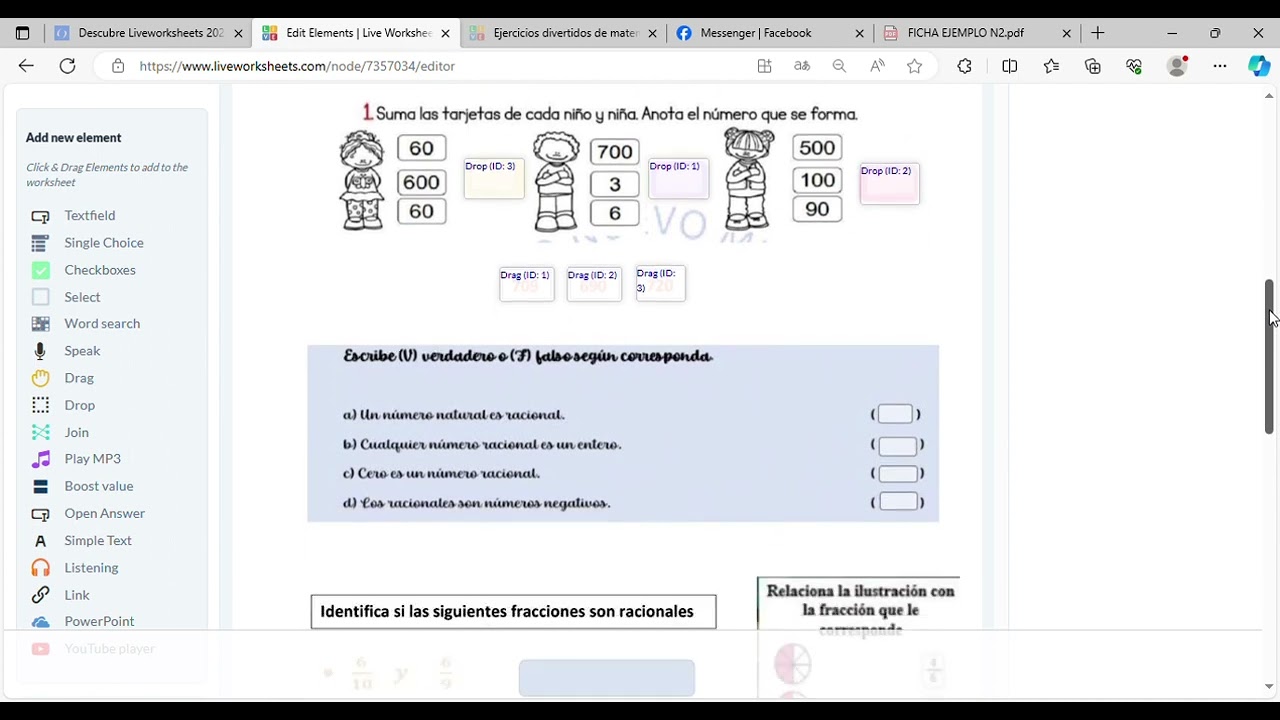Select the Drop (ID: 1) zone
The width and height of the screenshot is (1280, 720).
pyautogui.click(x=678, y=179)
